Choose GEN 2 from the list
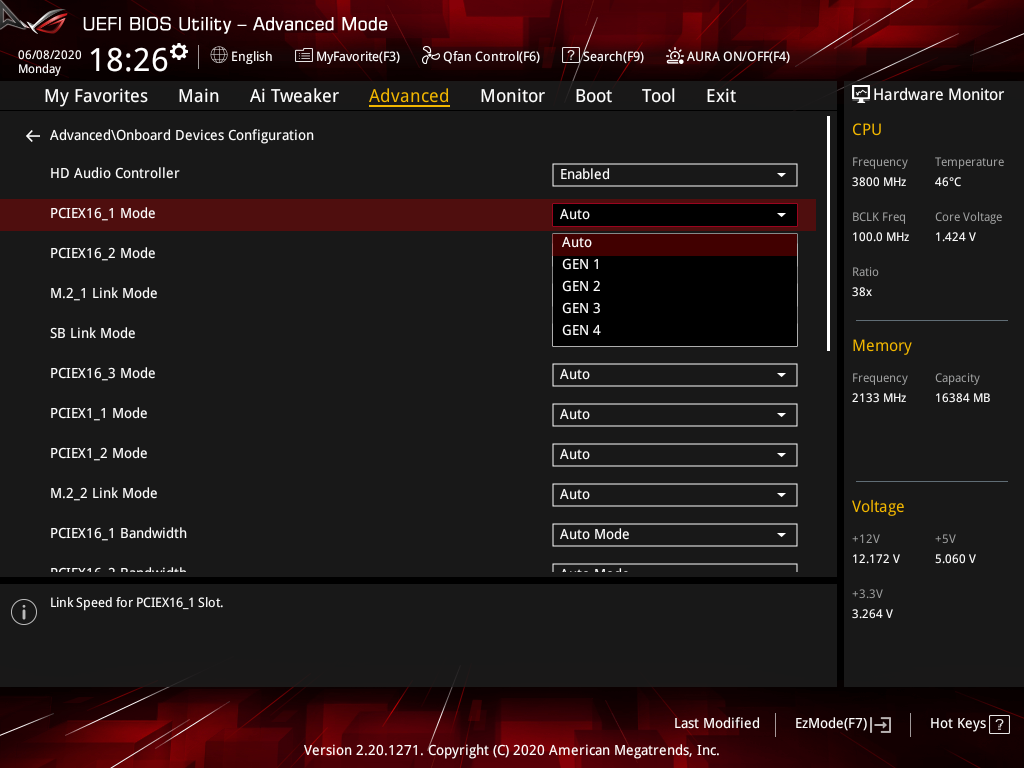Image resolution: width=1024 pixels, height=768 pixels. point(675,286)
